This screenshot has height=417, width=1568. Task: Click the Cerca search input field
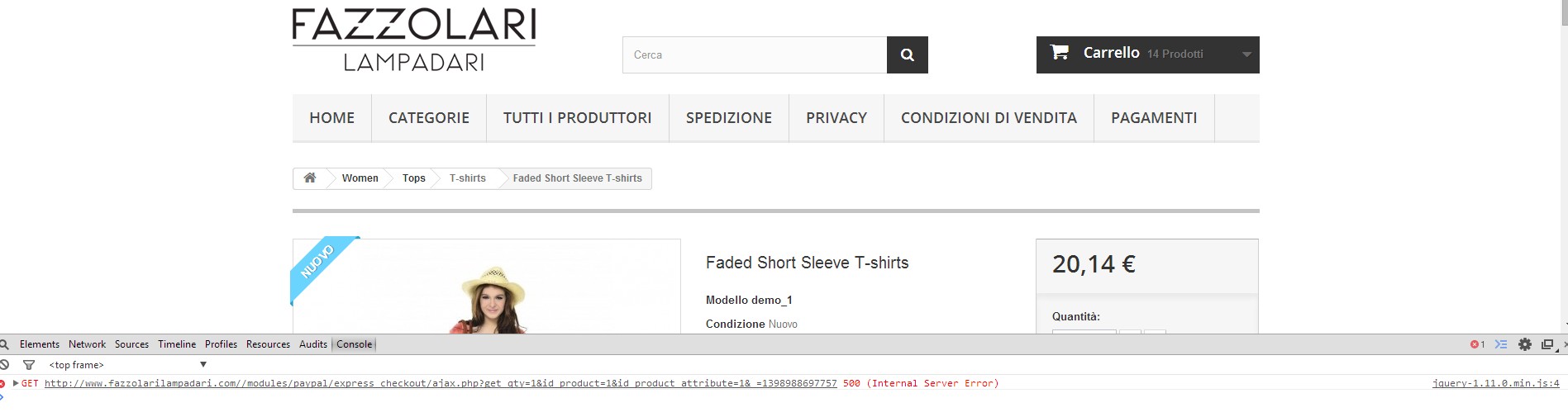pyautogui.click(x=754, y=54)
